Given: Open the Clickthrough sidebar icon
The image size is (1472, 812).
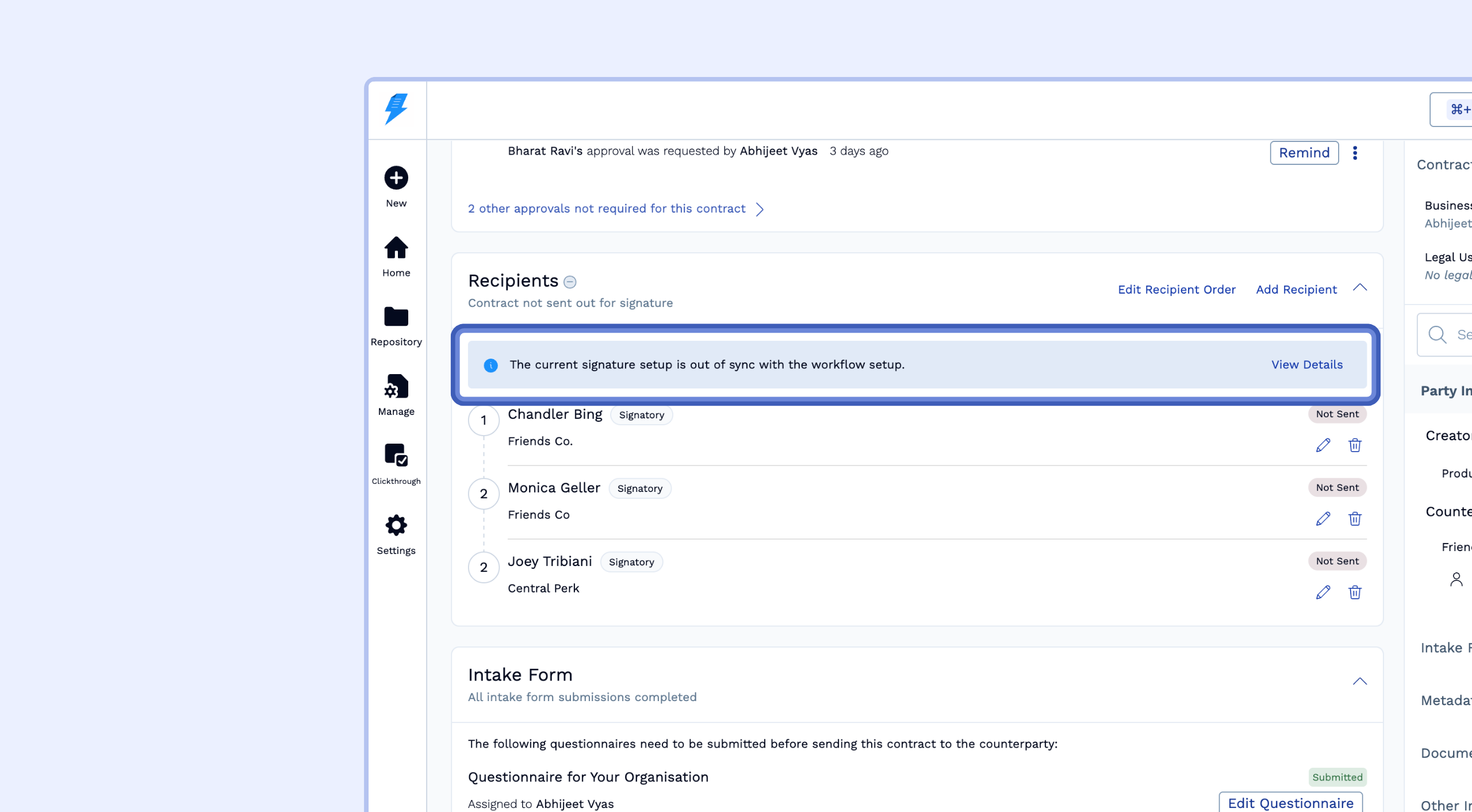Looking at the screenshot, I should pyautogui.click(x=396, y=455).
